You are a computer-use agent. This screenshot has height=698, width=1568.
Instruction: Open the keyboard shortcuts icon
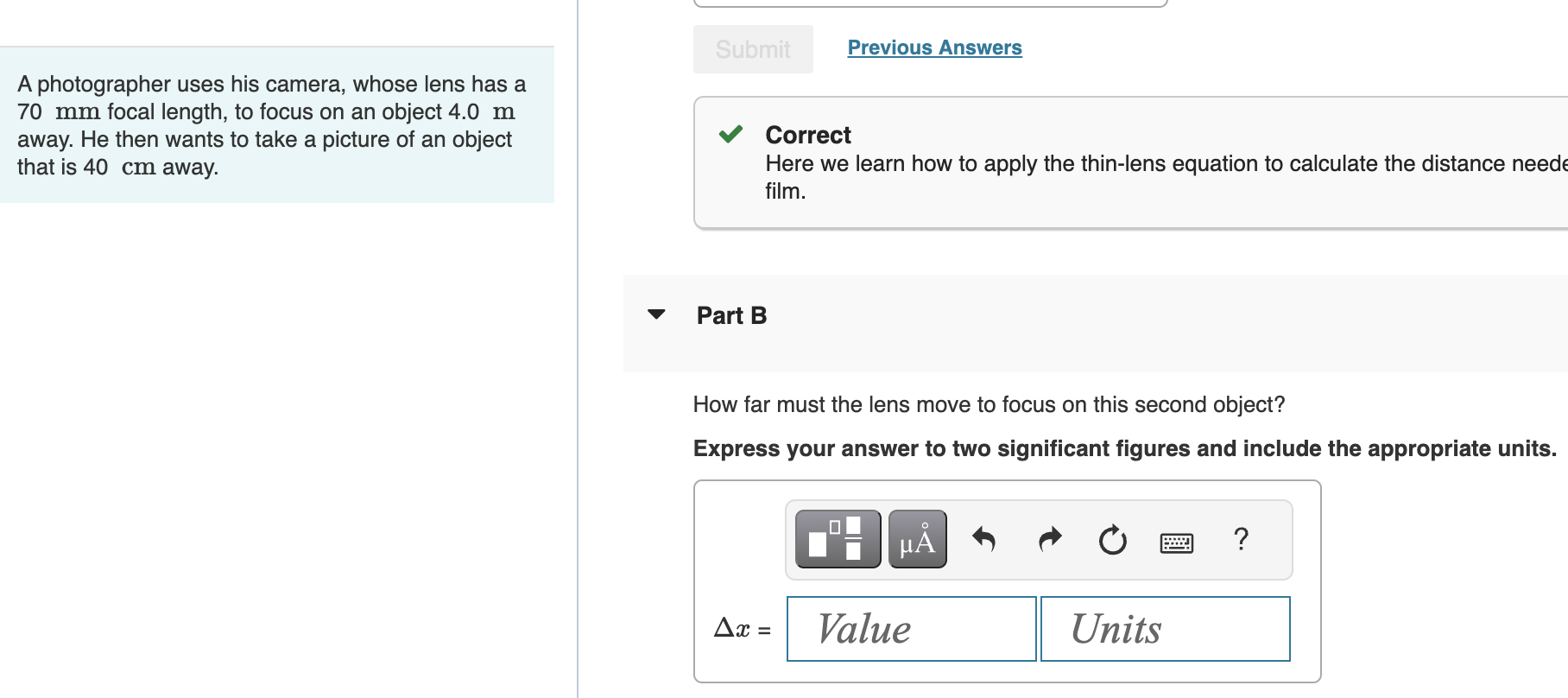(1176, 543)
